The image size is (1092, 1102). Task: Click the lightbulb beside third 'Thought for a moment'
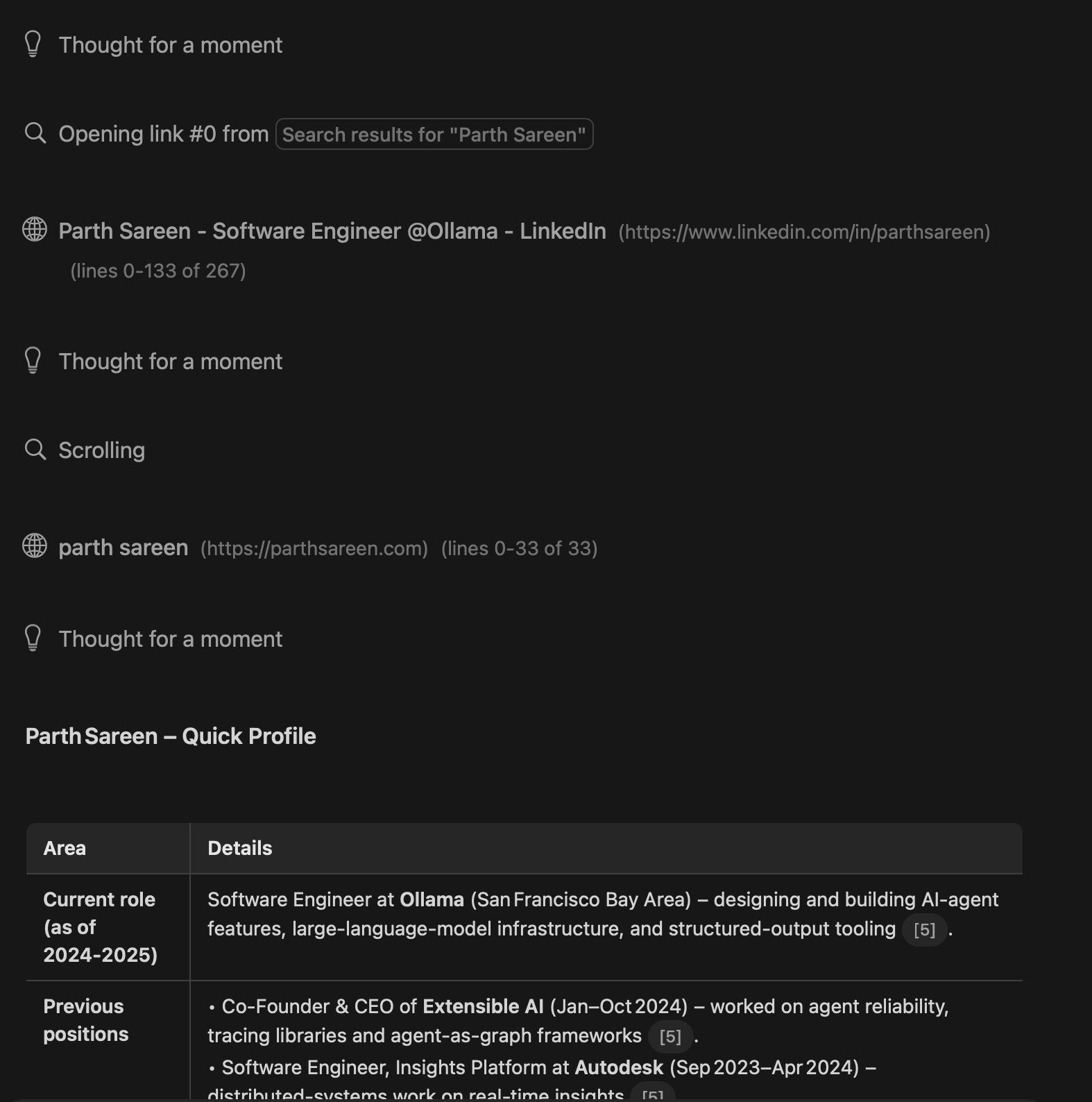click(x=33, y=638)
